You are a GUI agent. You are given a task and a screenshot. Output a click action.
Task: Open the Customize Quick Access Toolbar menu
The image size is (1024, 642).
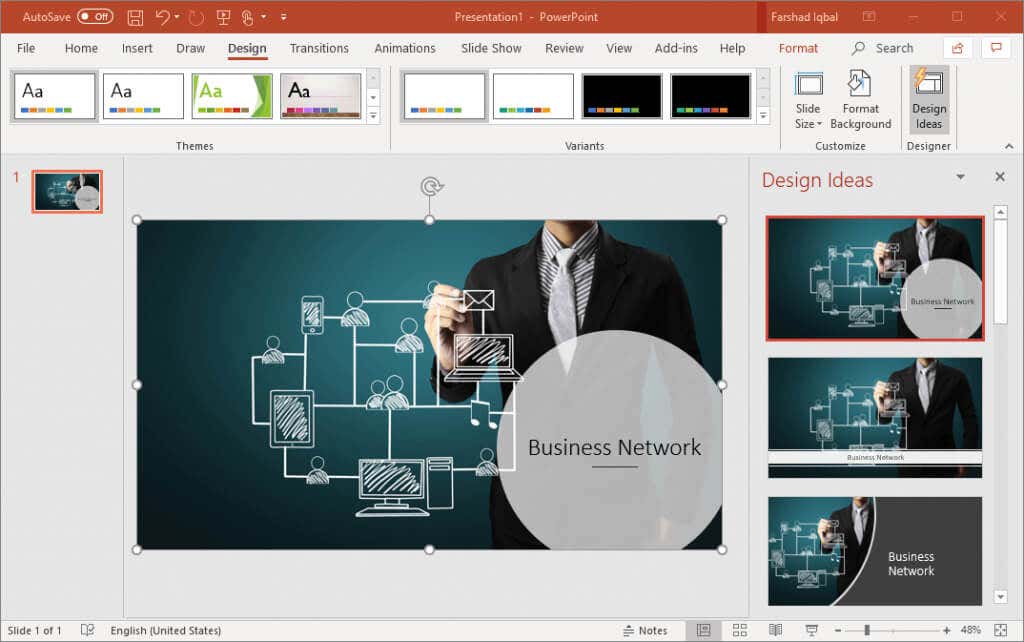(x=284, y=17)
